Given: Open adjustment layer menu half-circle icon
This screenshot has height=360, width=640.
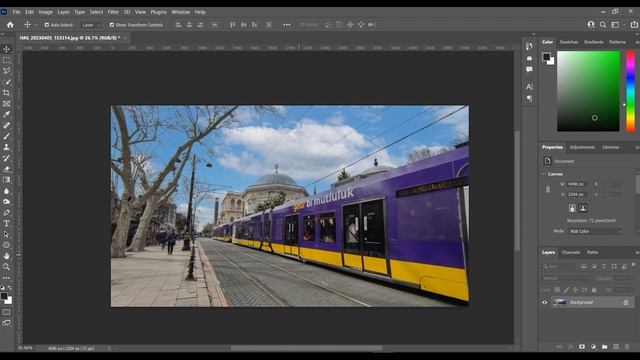Looking at the screenshot, I should coord(593,347).
